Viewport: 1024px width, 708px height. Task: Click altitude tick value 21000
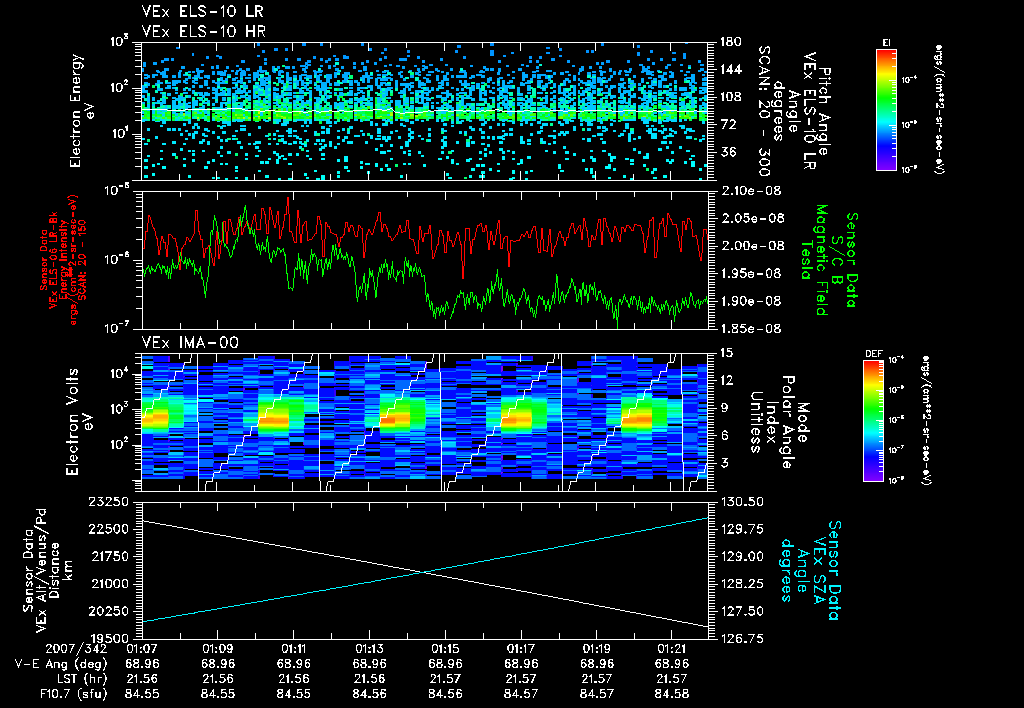point(108,583)
